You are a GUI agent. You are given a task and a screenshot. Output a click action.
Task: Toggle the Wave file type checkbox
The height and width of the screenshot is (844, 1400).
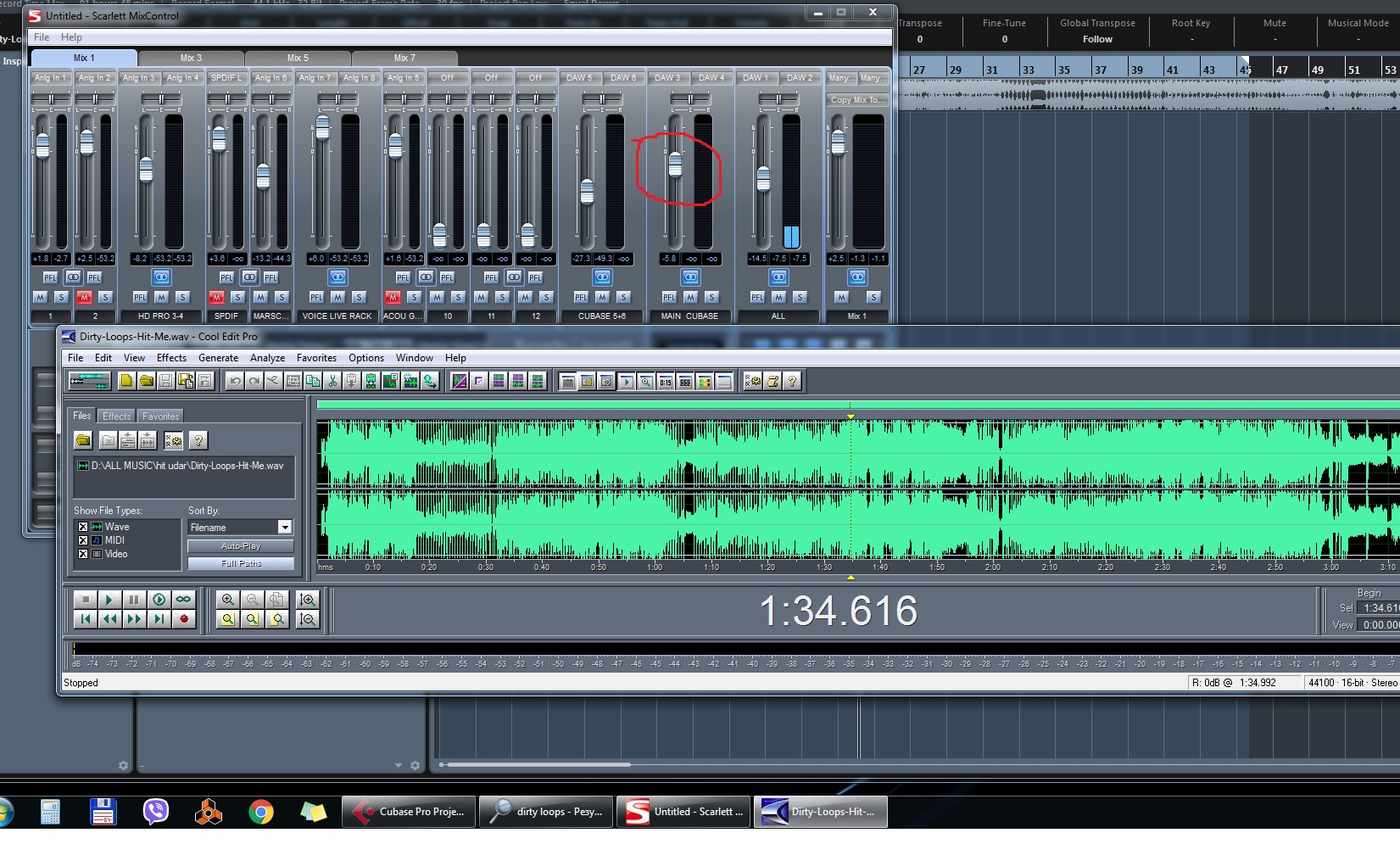tap(83, 527)
